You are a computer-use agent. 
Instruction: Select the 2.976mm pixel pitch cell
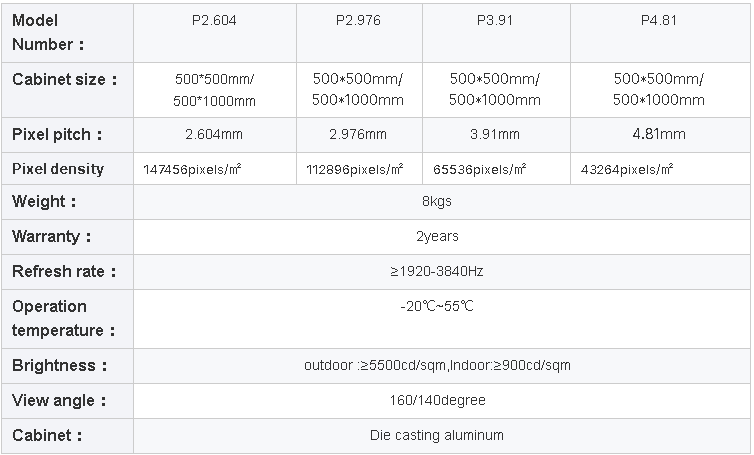point(359,135)
